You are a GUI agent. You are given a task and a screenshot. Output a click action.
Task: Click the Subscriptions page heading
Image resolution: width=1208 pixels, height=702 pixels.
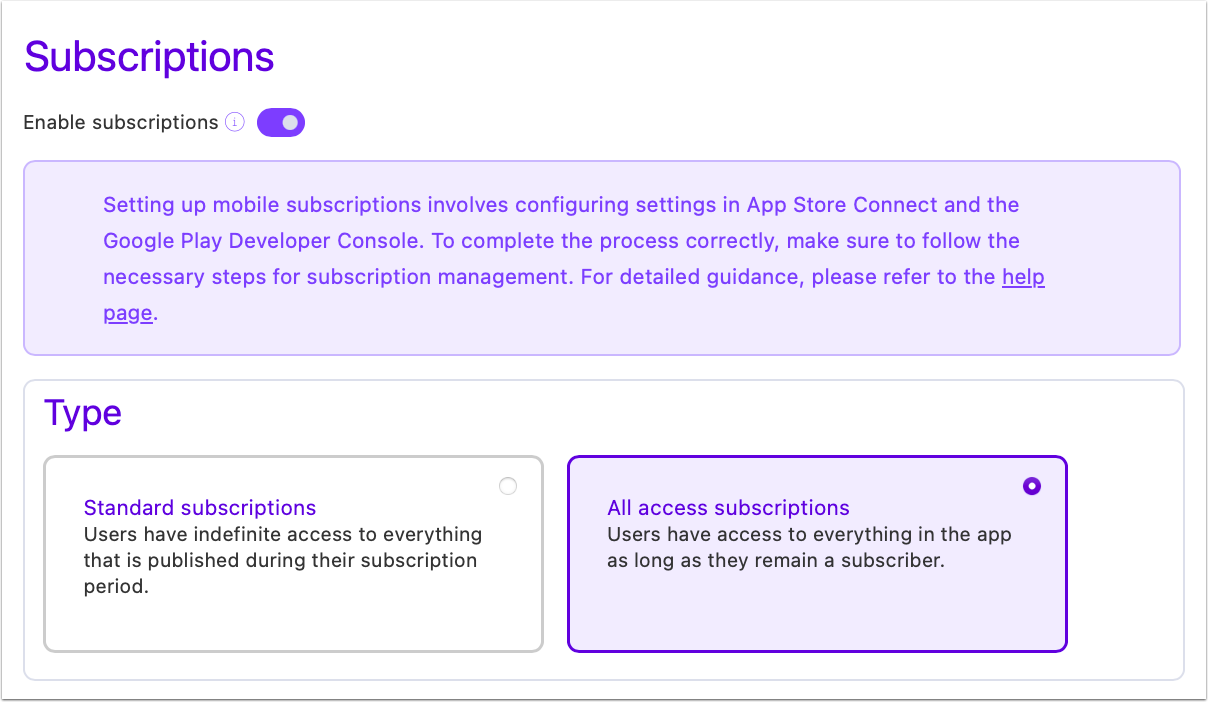pyautogui.click(x=149, y=57)
